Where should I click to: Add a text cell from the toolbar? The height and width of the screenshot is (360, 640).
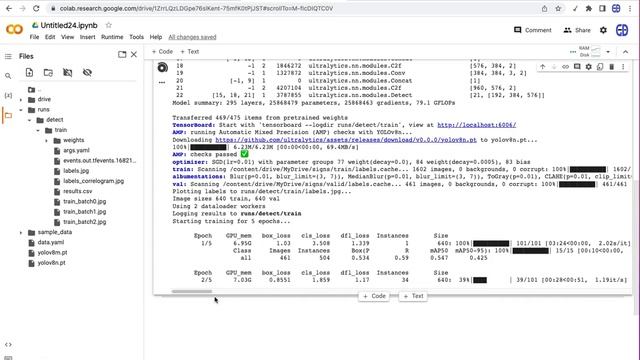coord(189,51)
